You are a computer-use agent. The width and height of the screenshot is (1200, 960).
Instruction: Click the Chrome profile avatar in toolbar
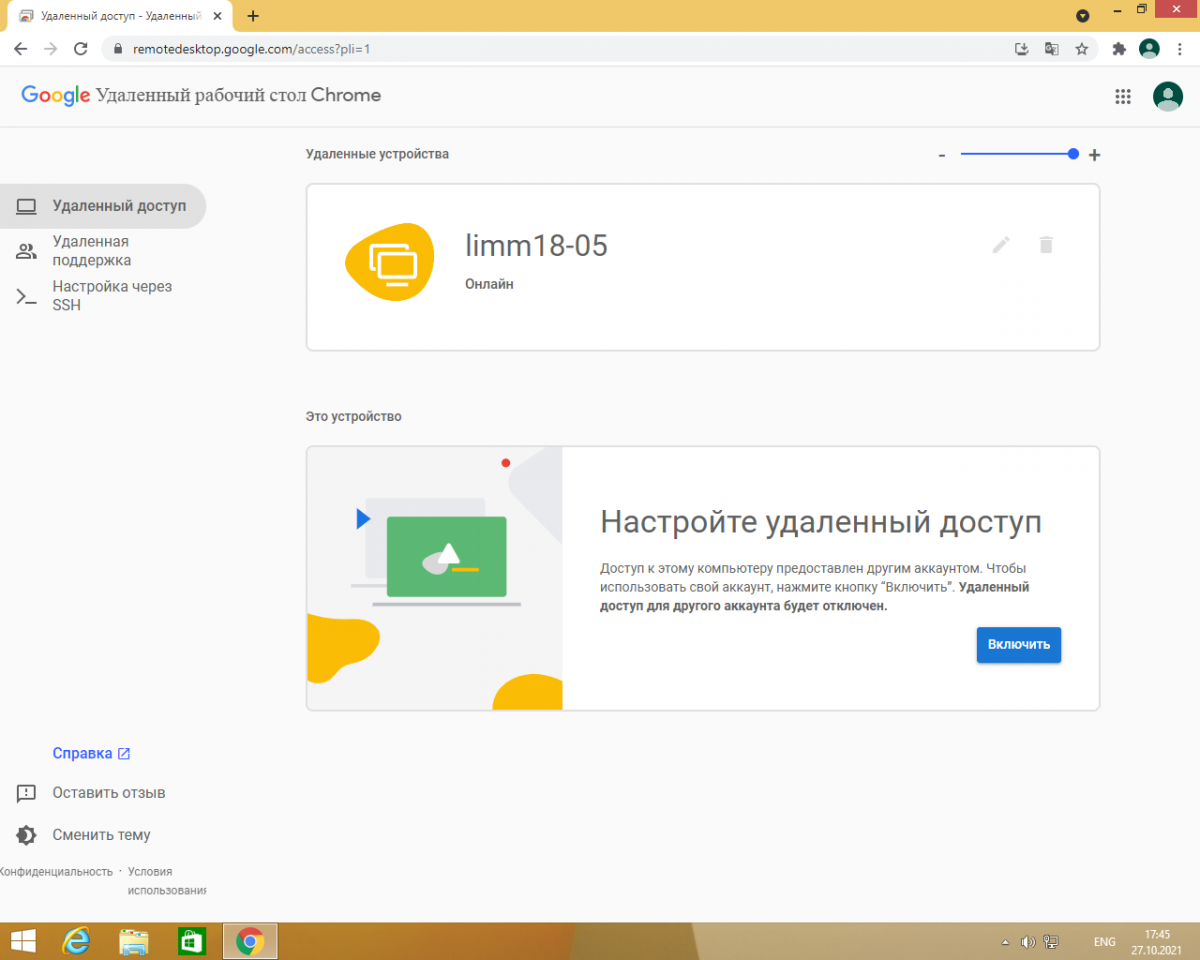(1149, 48)
